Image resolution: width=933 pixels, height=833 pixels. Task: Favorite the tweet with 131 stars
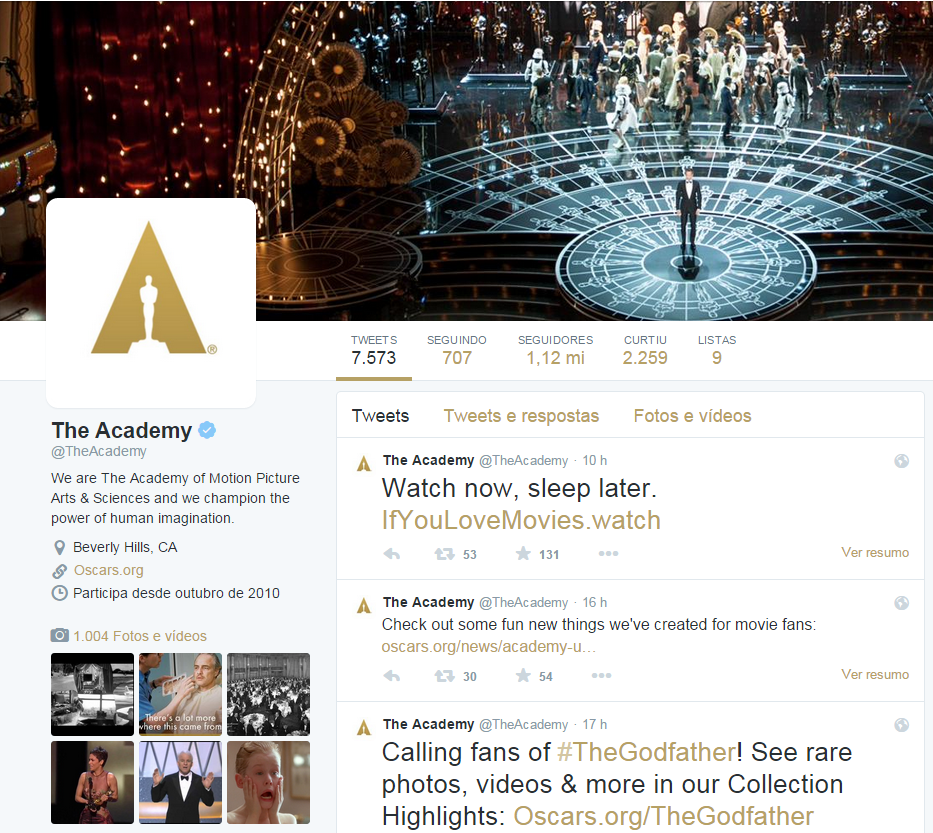(x=523, y=554)
